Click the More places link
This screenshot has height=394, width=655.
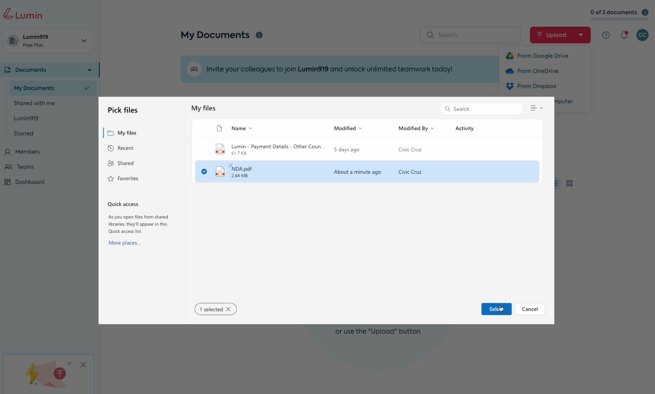pyautogui.click(x=124, y=243)
